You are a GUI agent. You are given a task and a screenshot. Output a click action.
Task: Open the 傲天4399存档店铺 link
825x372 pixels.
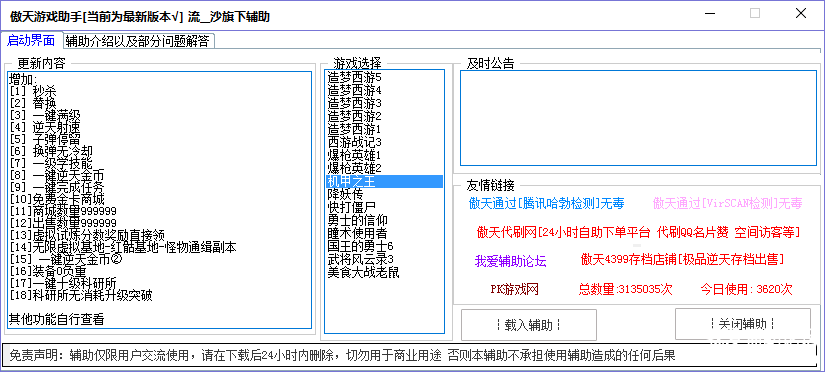pyautogui.click(x=682, y=259)
